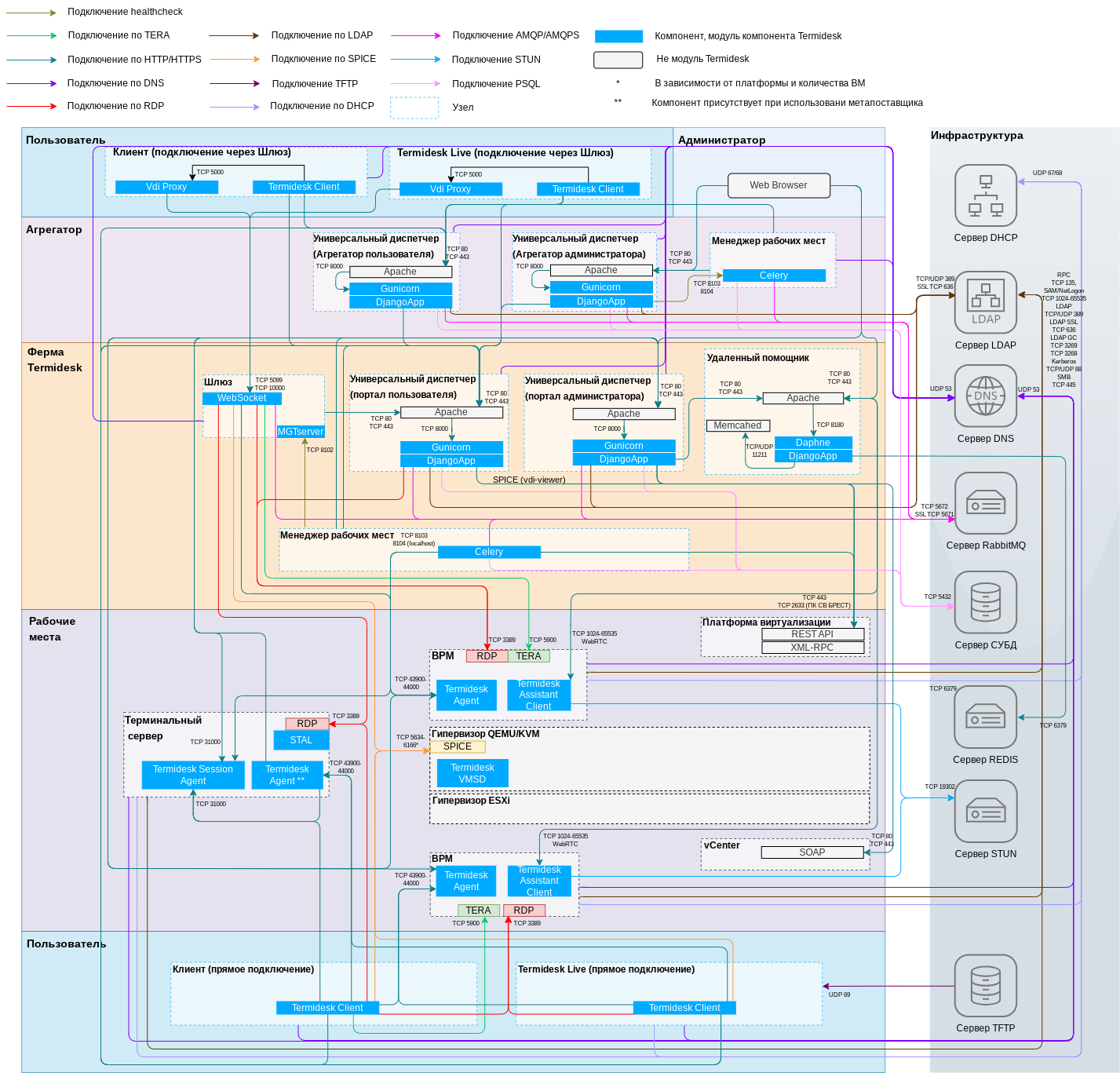Click the 'Рабочие места' section heading
Viewport: 1120px width, 1073px height.
tap(53, 629)
